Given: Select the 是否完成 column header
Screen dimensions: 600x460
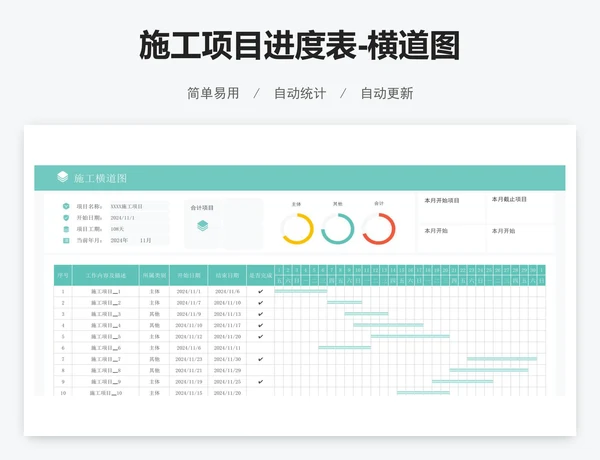Looking at the screenshot, I should pos(261,275).
